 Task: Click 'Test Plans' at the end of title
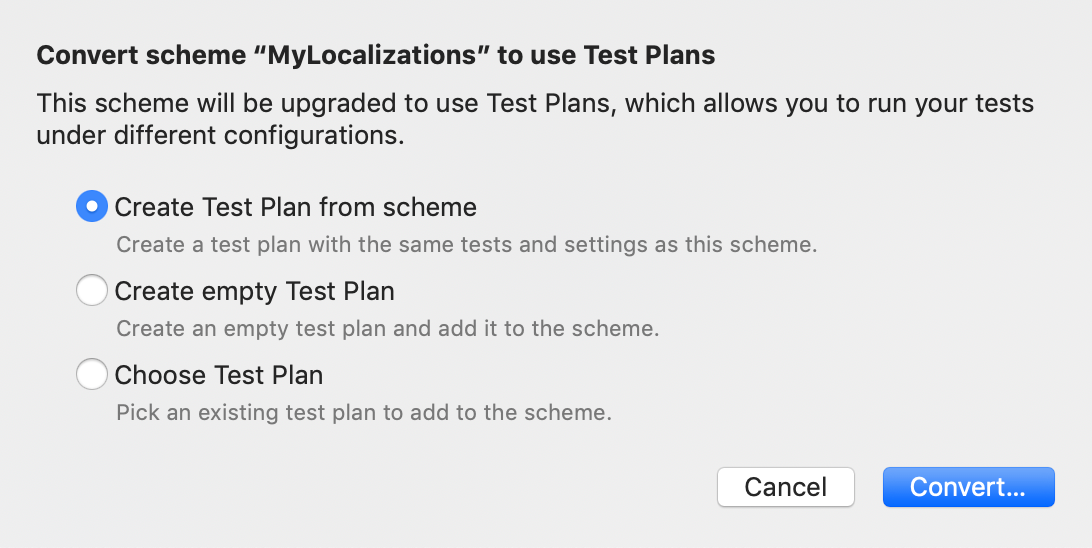(x=649, y=55)
